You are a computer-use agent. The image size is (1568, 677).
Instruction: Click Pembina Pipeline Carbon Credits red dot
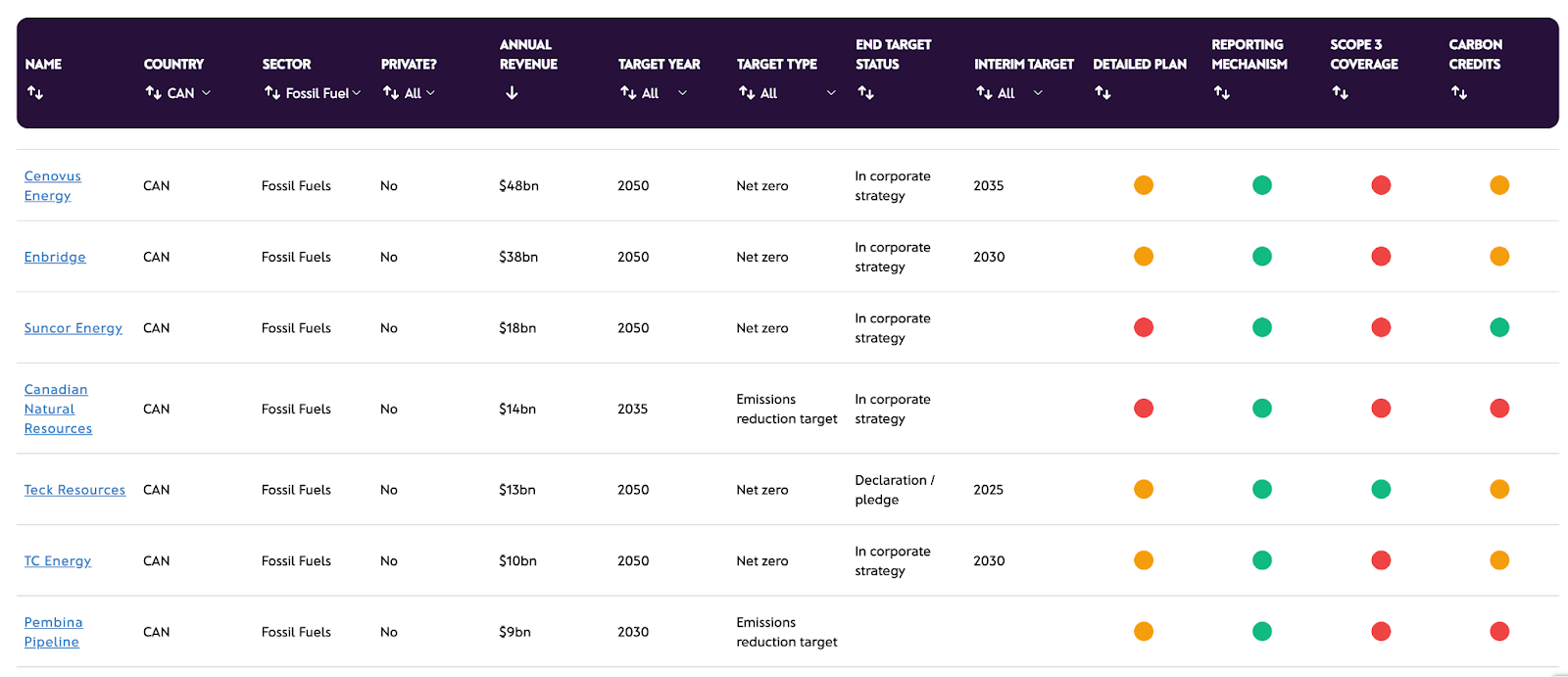1499,632
